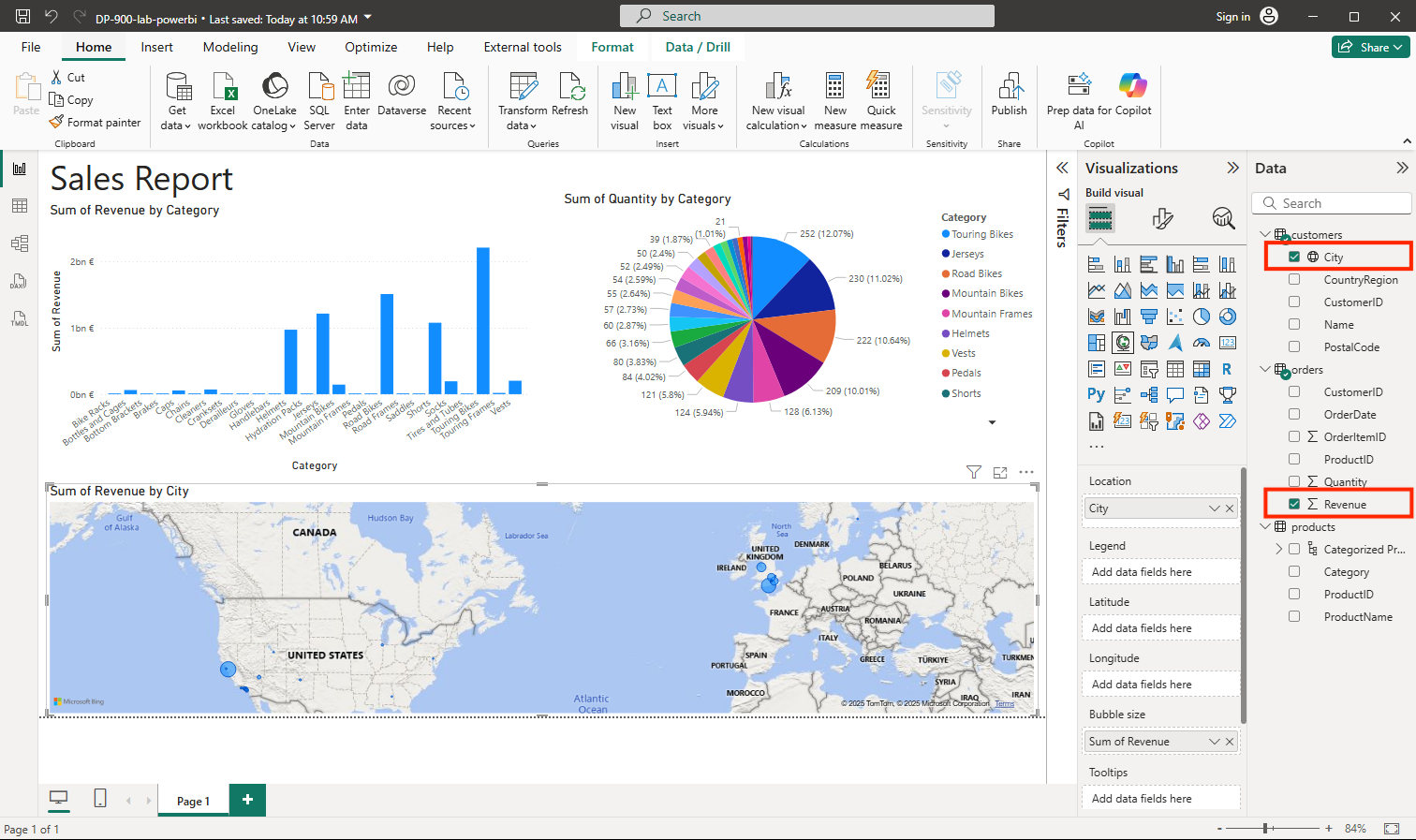The image size is (1416, 840).
Task: Open DAX query view in sidebar
Action: 20,281
